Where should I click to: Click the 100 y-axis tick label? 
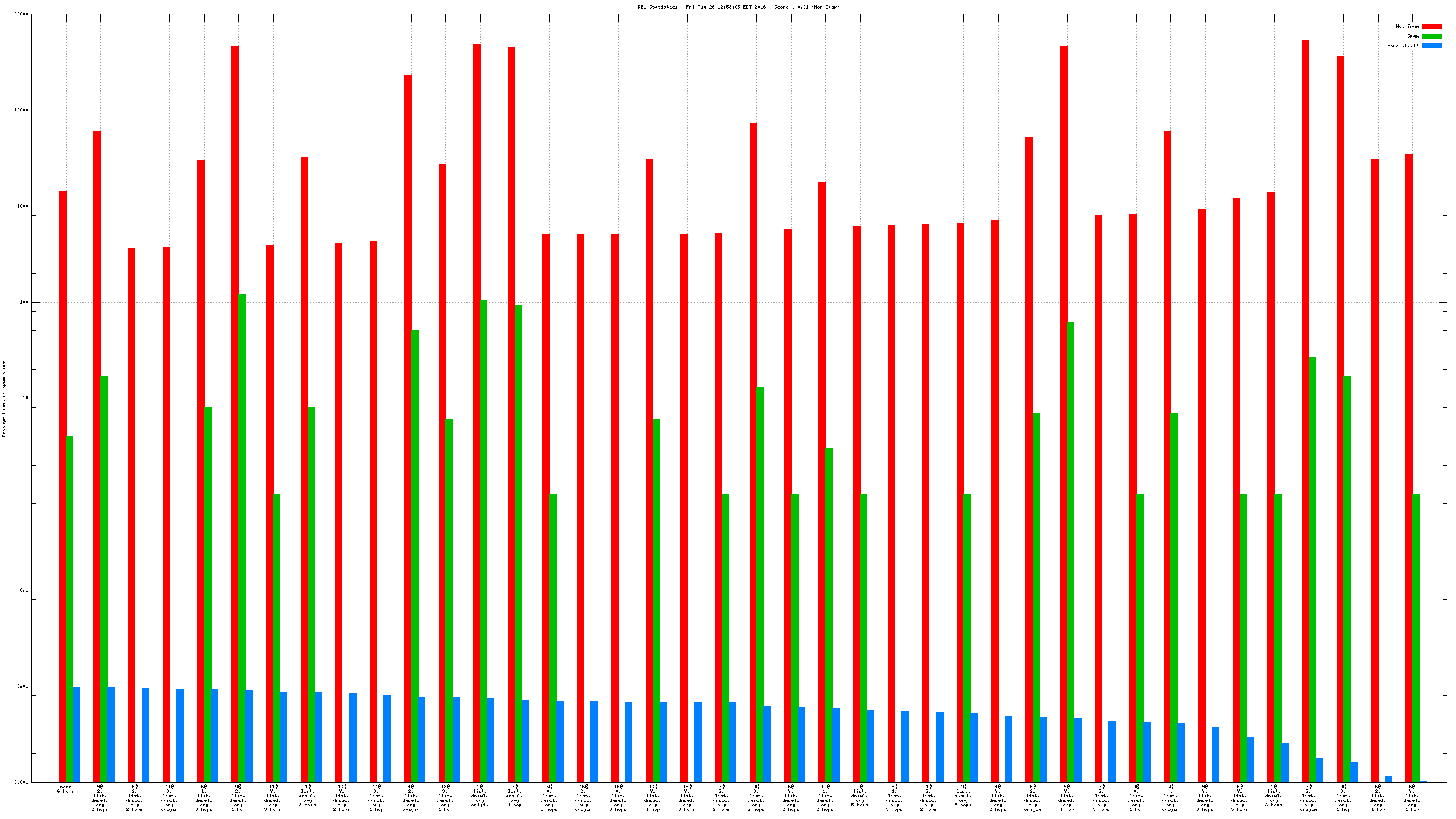point(23,302)
